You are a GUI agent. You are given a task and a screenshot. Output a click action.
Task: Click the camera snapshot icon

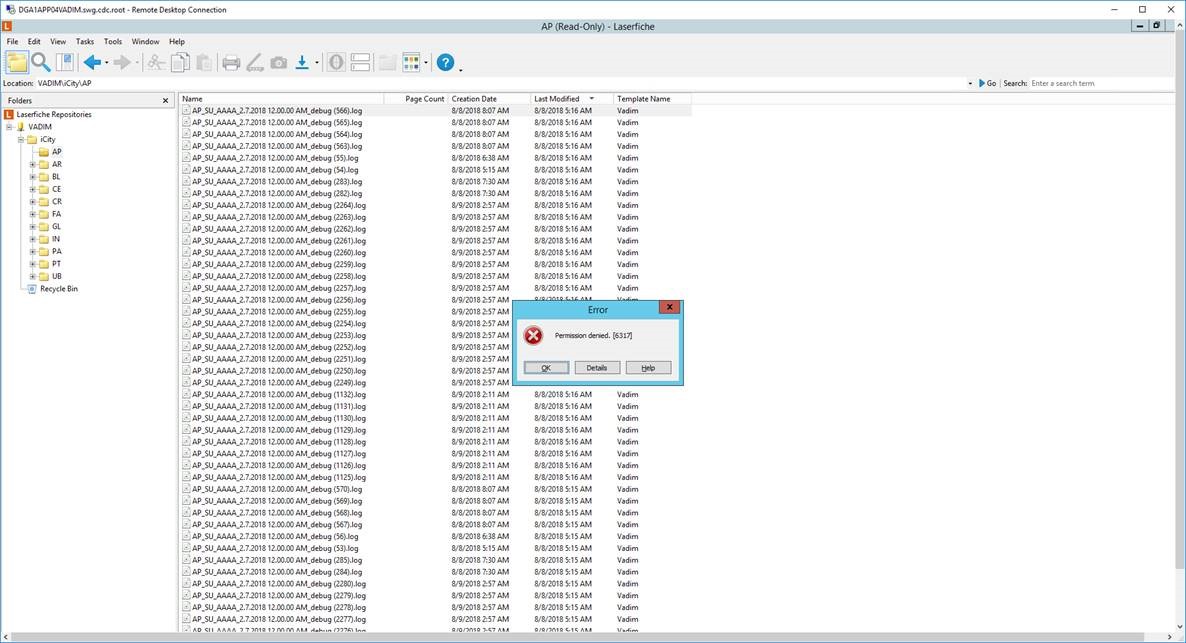pyautogui.click(x=279, y=63)
